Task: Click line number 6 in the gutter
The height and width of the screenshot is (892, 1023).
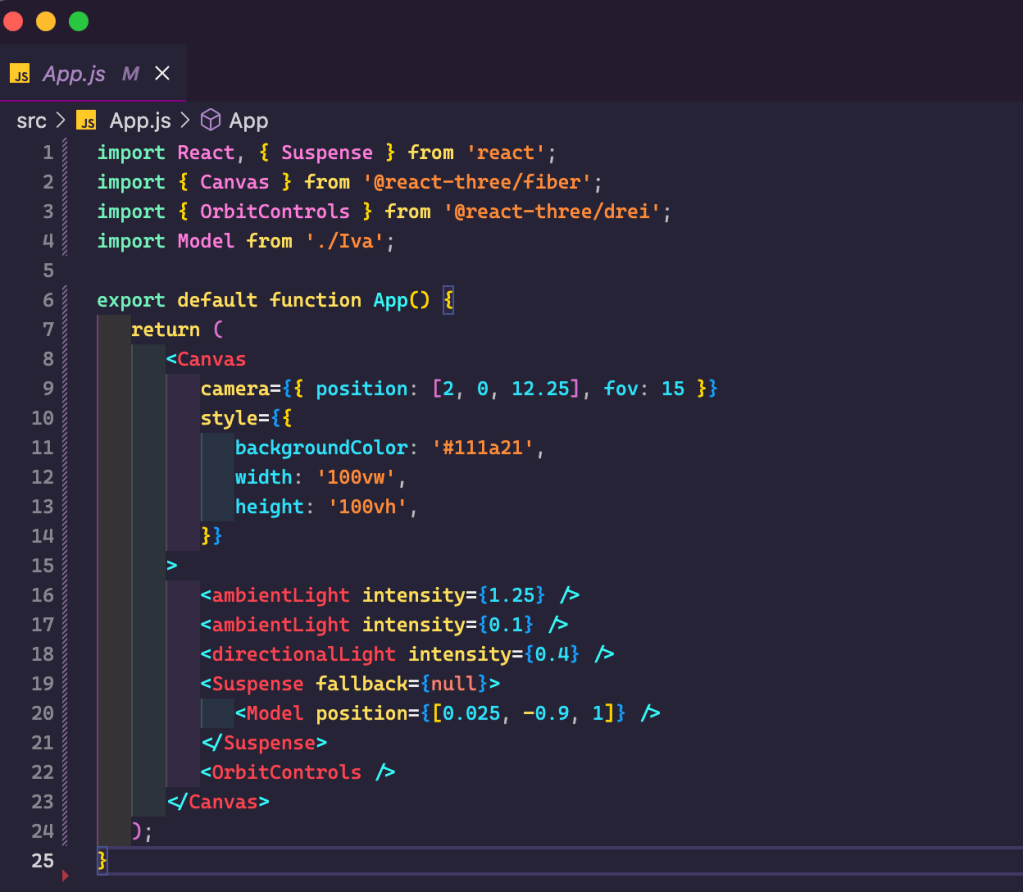Action: pyautogui.click(x=48, y=300)
